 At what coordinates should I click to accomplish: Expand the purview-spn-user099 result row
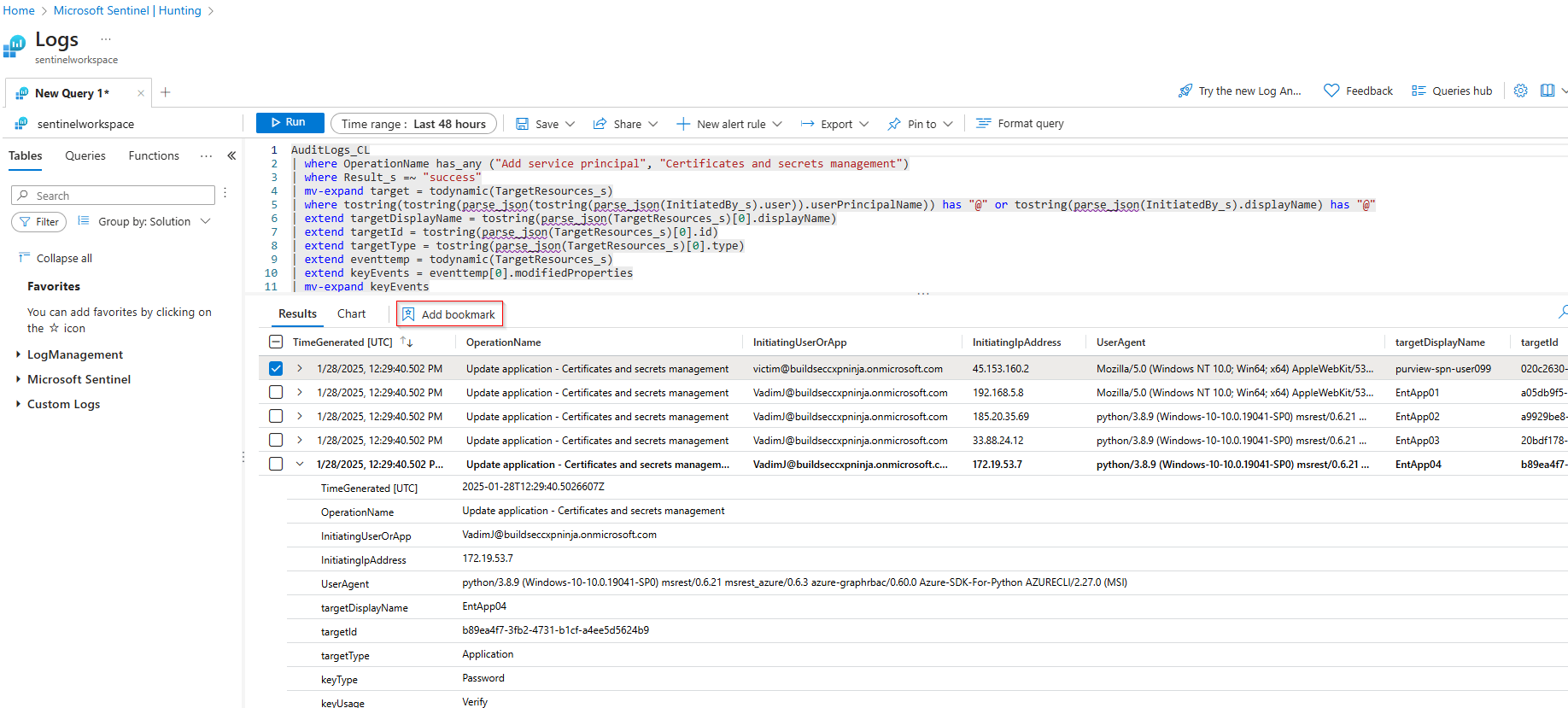tap(300, 369)
